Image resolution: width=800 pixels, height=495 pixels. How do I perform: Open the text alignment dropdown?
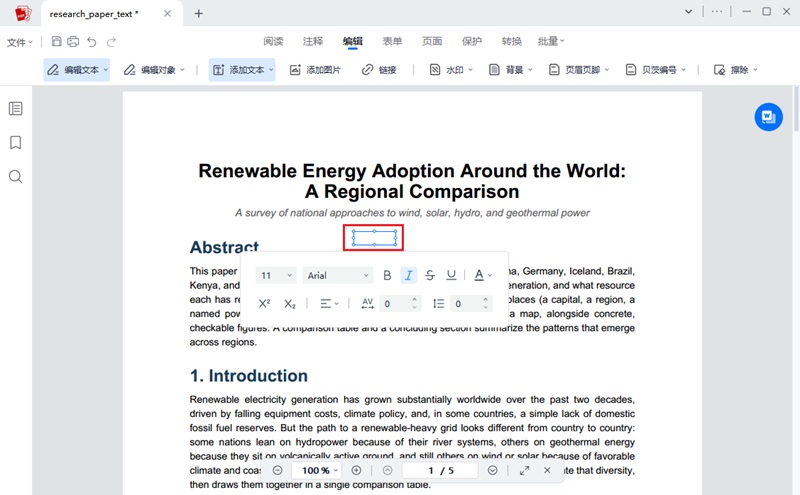(329, 304)
